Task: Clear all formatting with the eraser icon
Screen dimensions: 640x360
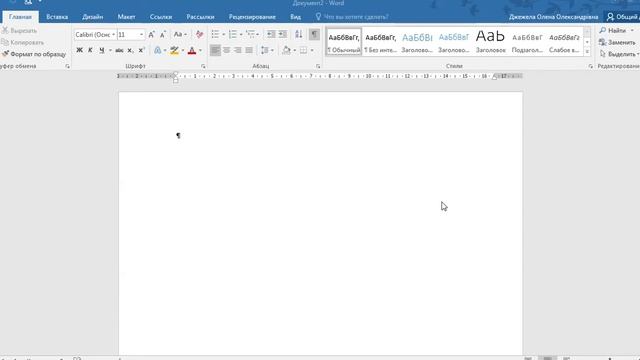Action: 199,34
